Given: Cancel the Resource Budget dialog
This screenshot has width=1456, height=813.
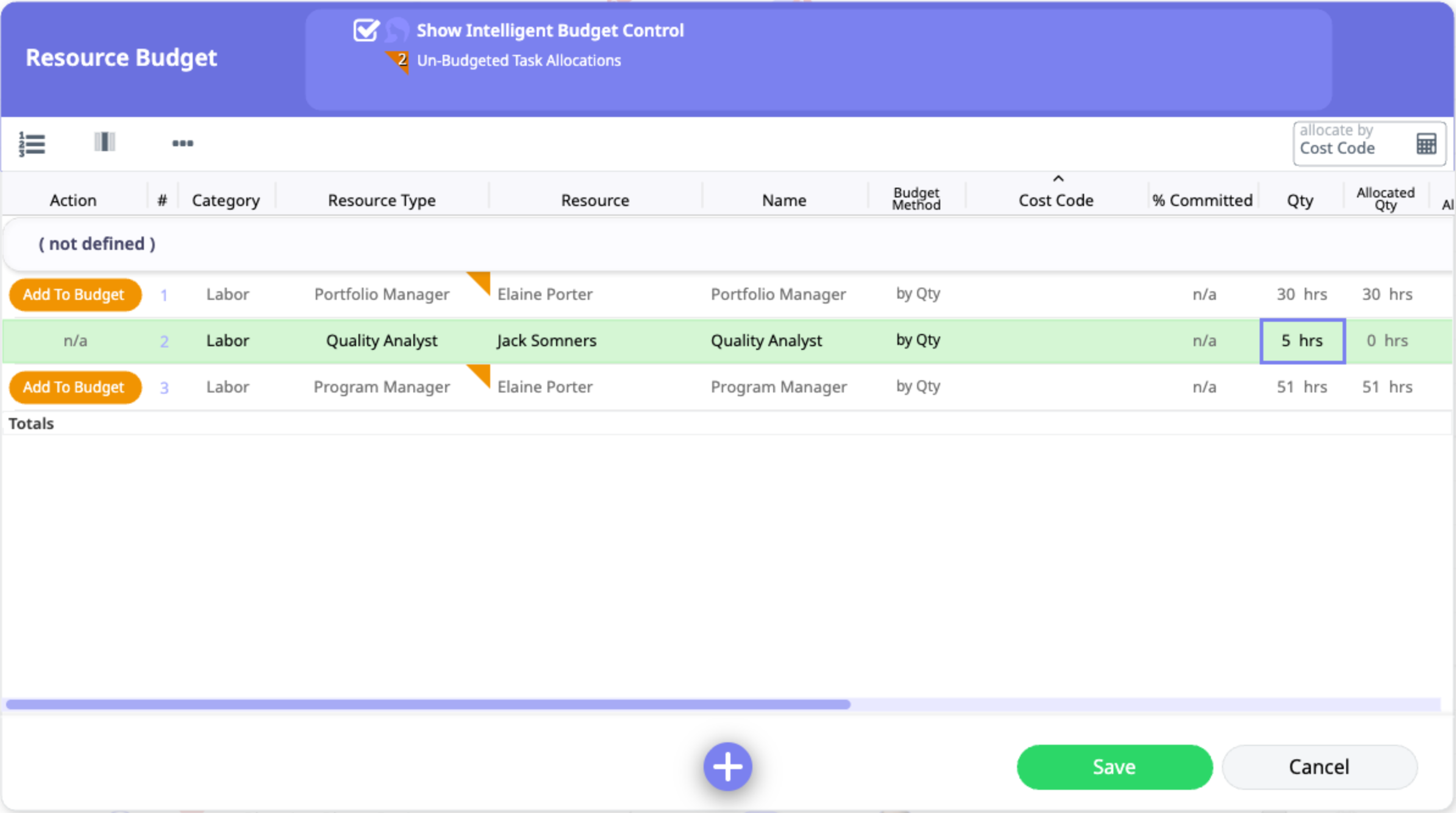Looking at the screenshot, I should pyautogui.click(x=1319, y=766).
